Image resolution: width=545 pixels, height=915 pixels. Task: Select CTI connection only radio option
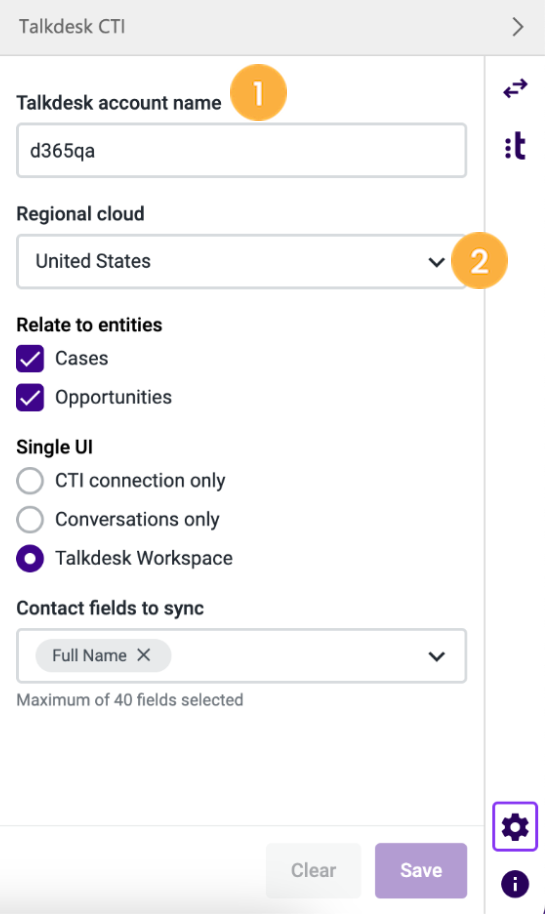pyautogui.click(x=30, y=481)
